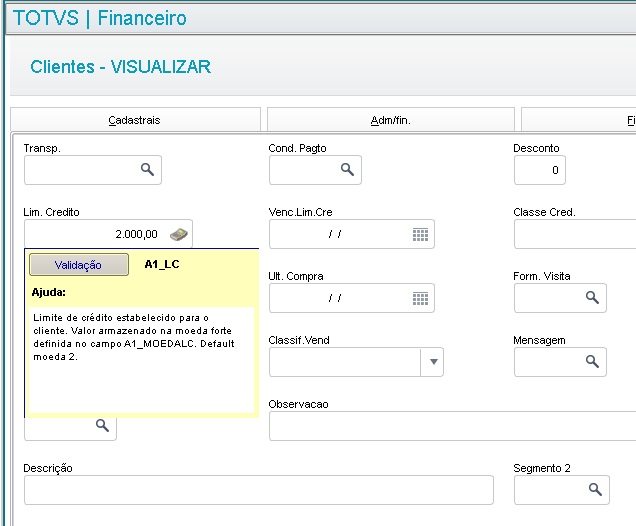Click the Classif.Vend combo box field
Image resolution: width=636 pixels, height=526 pixels.
click(x=356, y=362)
